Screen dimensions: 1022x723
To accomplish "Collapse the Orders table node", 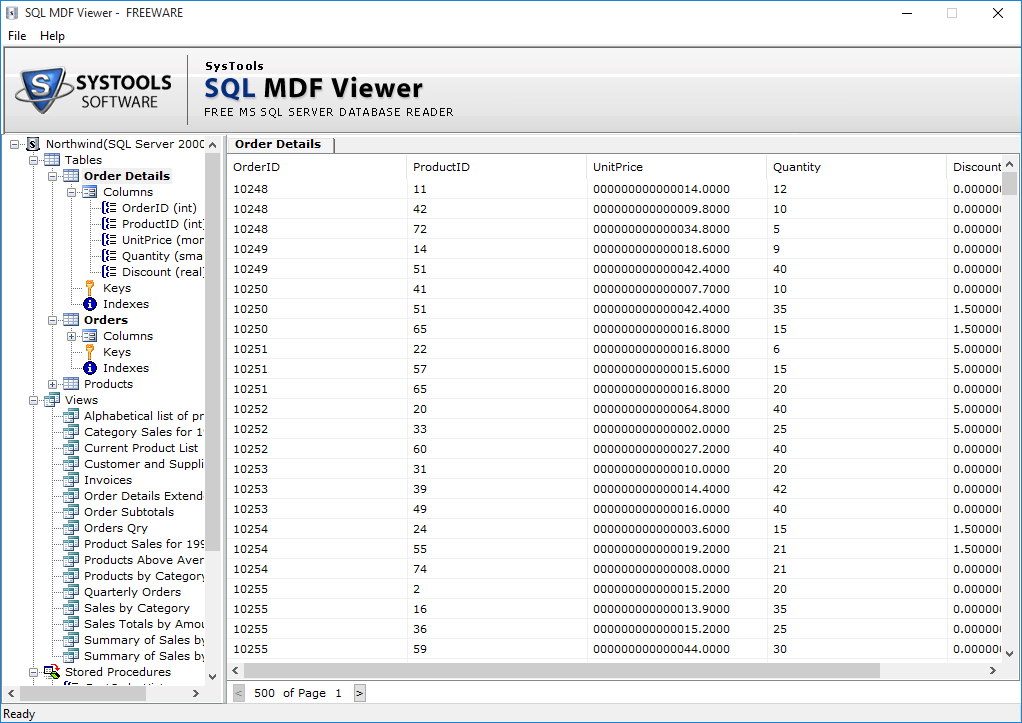I will 53,320.
